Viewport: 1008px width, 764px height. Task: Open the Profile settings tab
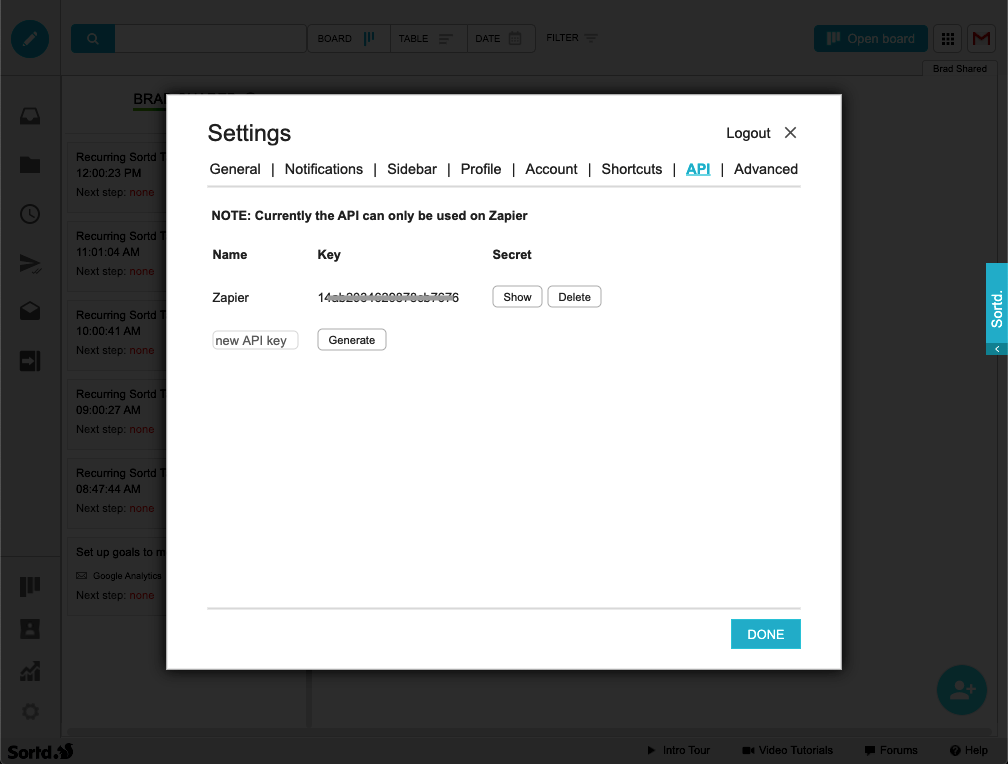click(x=481, y=169)
